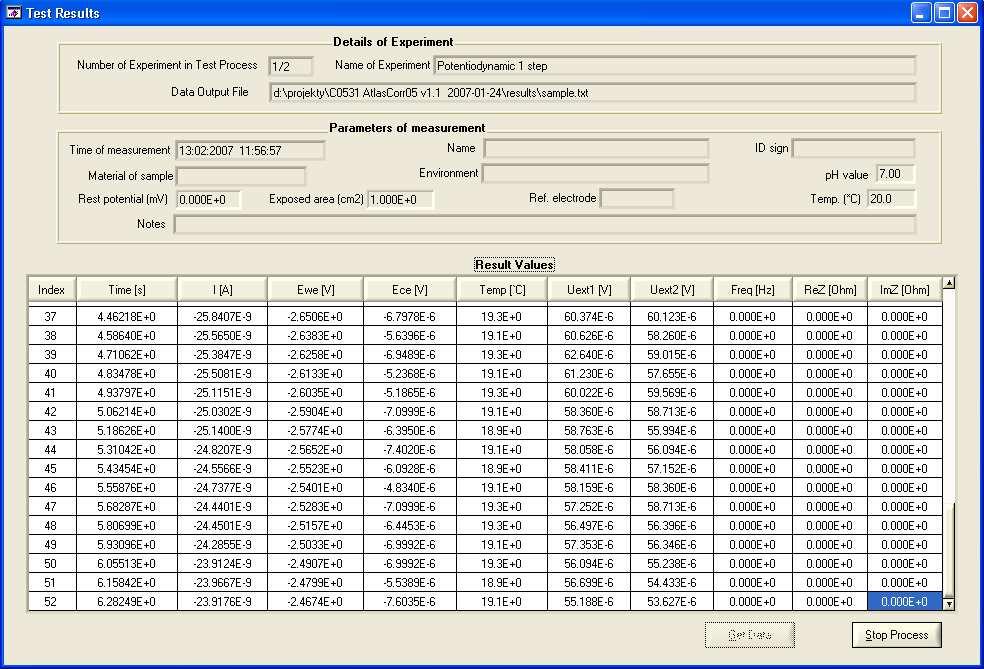The width and height of the screenshot is (984, 669).
Task: Click the table scrollbar up arrow
Action: point(949,283)
